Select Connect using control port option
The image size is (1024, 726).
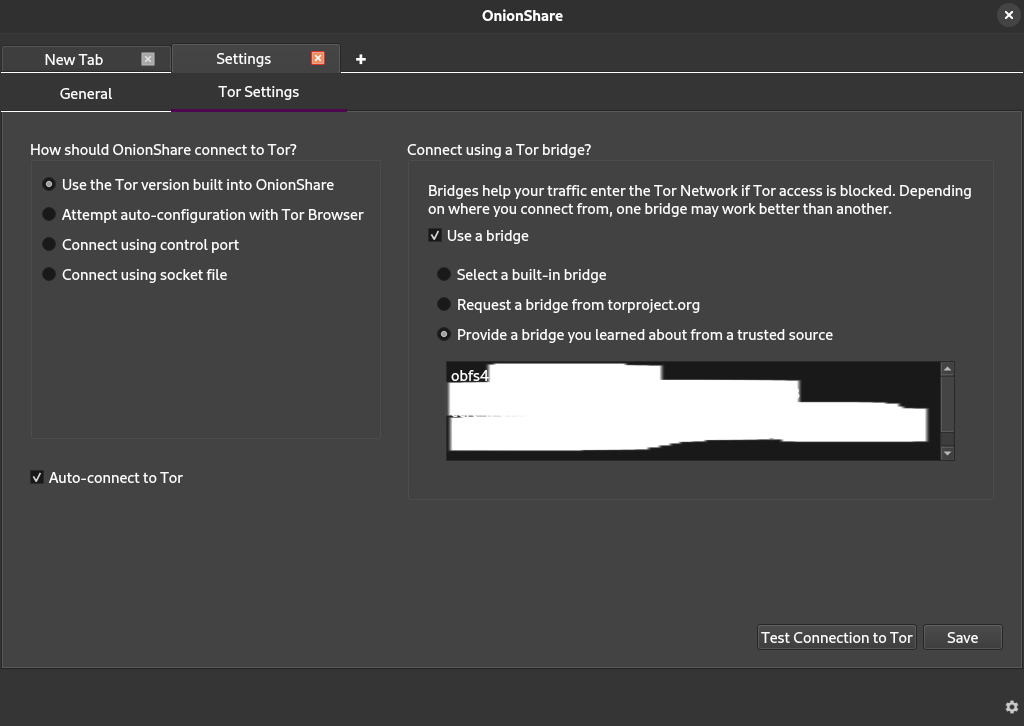49,245
